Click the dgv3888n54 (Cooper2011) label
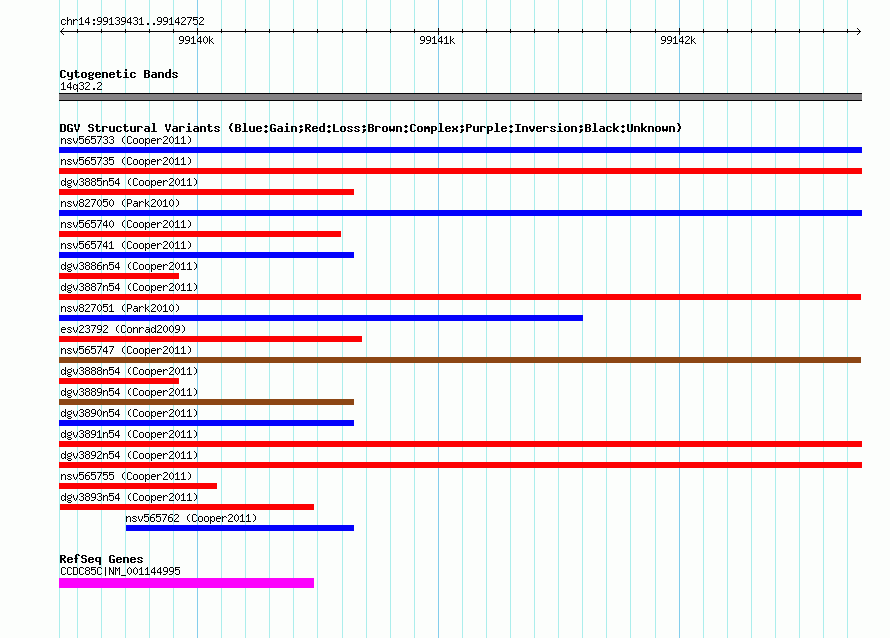890x638 pixels. click(129, 371)
